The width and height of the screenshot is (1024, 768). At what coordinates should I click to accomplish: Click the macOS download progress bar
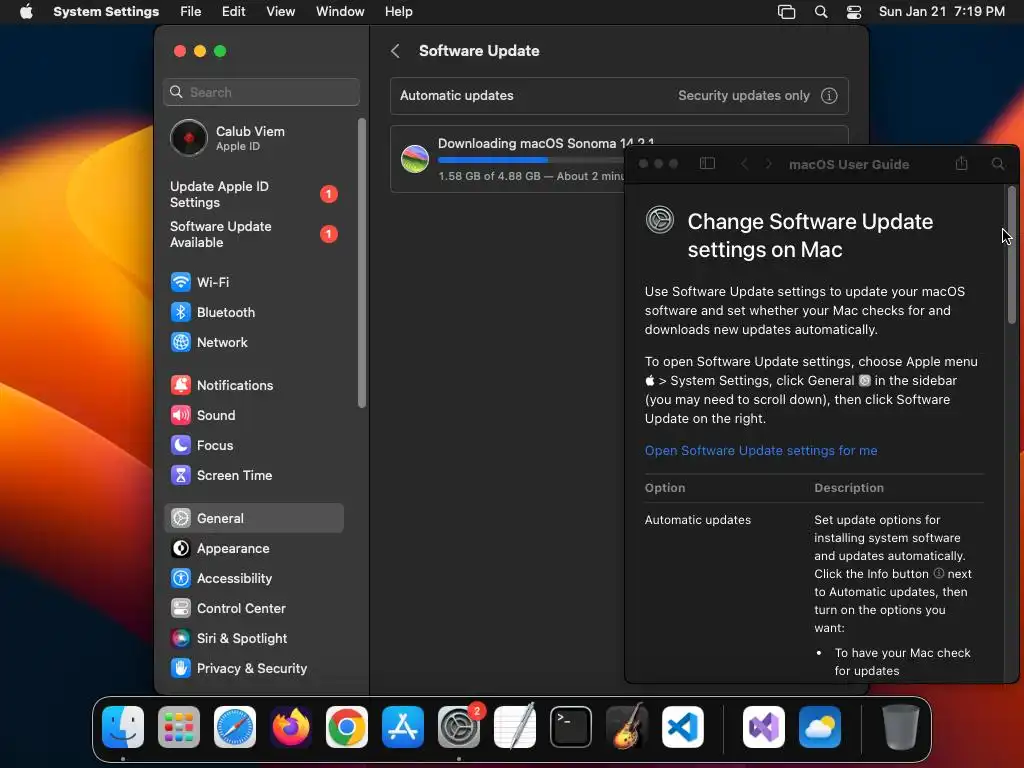531,160
